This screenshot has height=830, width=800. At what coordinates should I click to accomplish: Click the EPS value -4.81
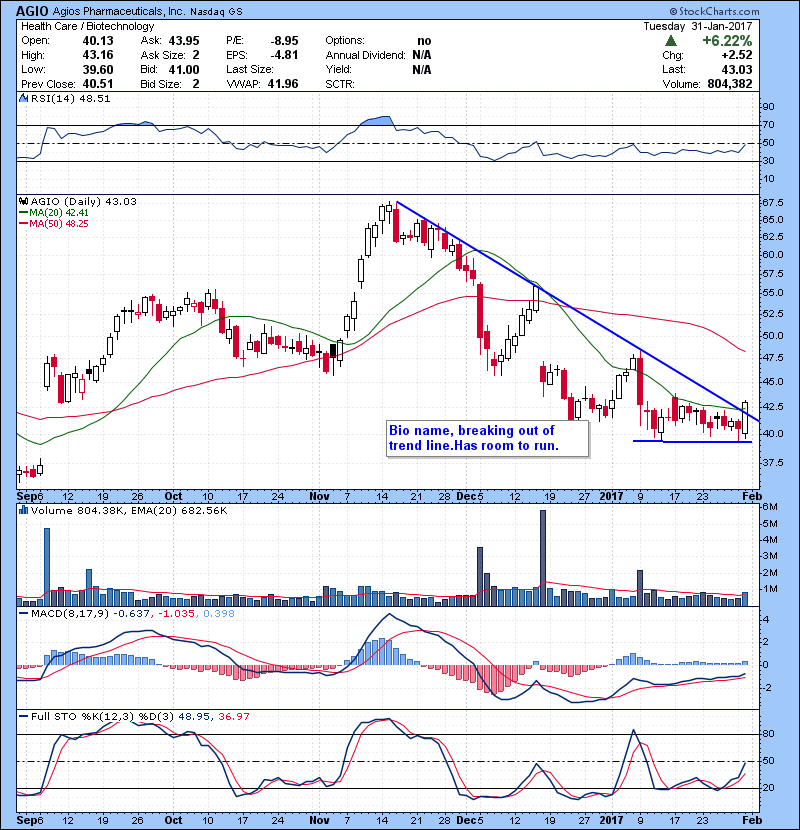(x=284, y=55)
